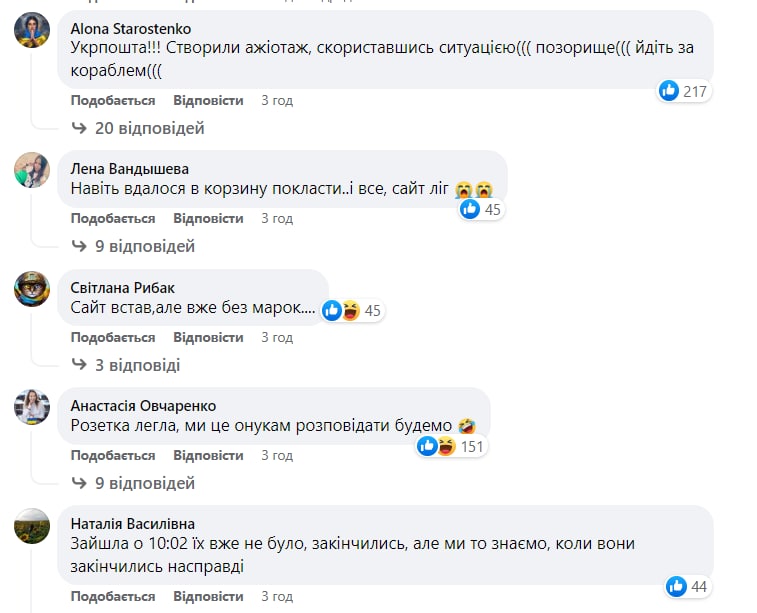This screenshot has height=613, width=757.
Task: Reply to Лена Вандышева's comment via Відповісти
Action: click(x=208, y=218)
